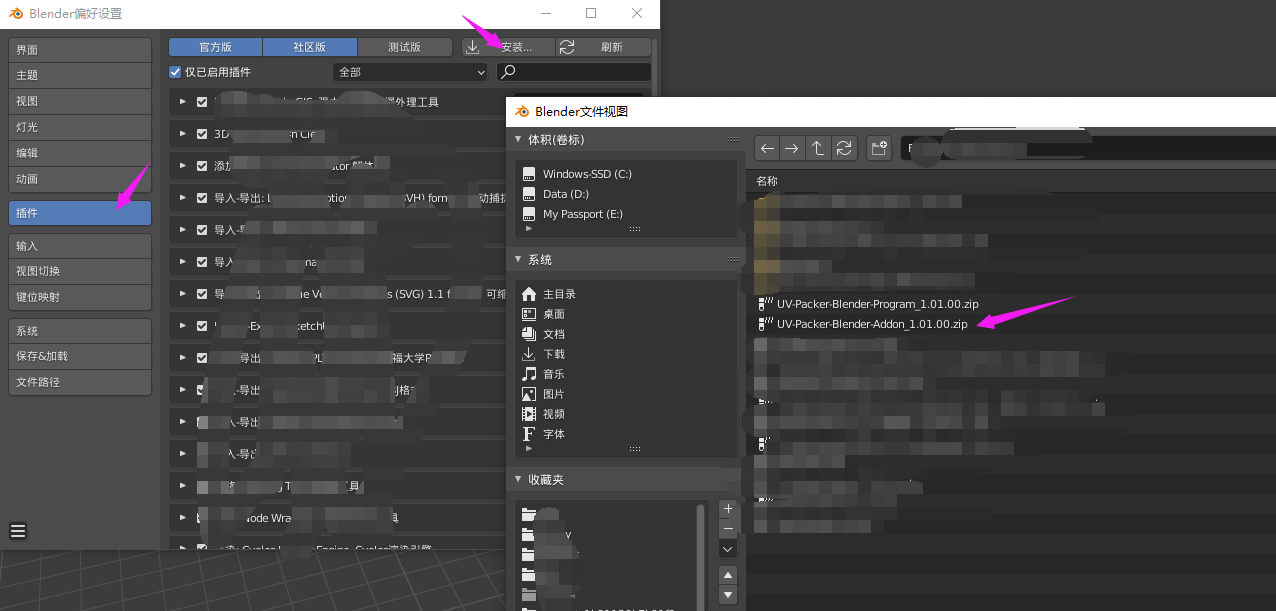The width and height of the screenshot is (1276, 611).
Task: Open the 保存&加载 preferences section
Action: coord(80,356)
